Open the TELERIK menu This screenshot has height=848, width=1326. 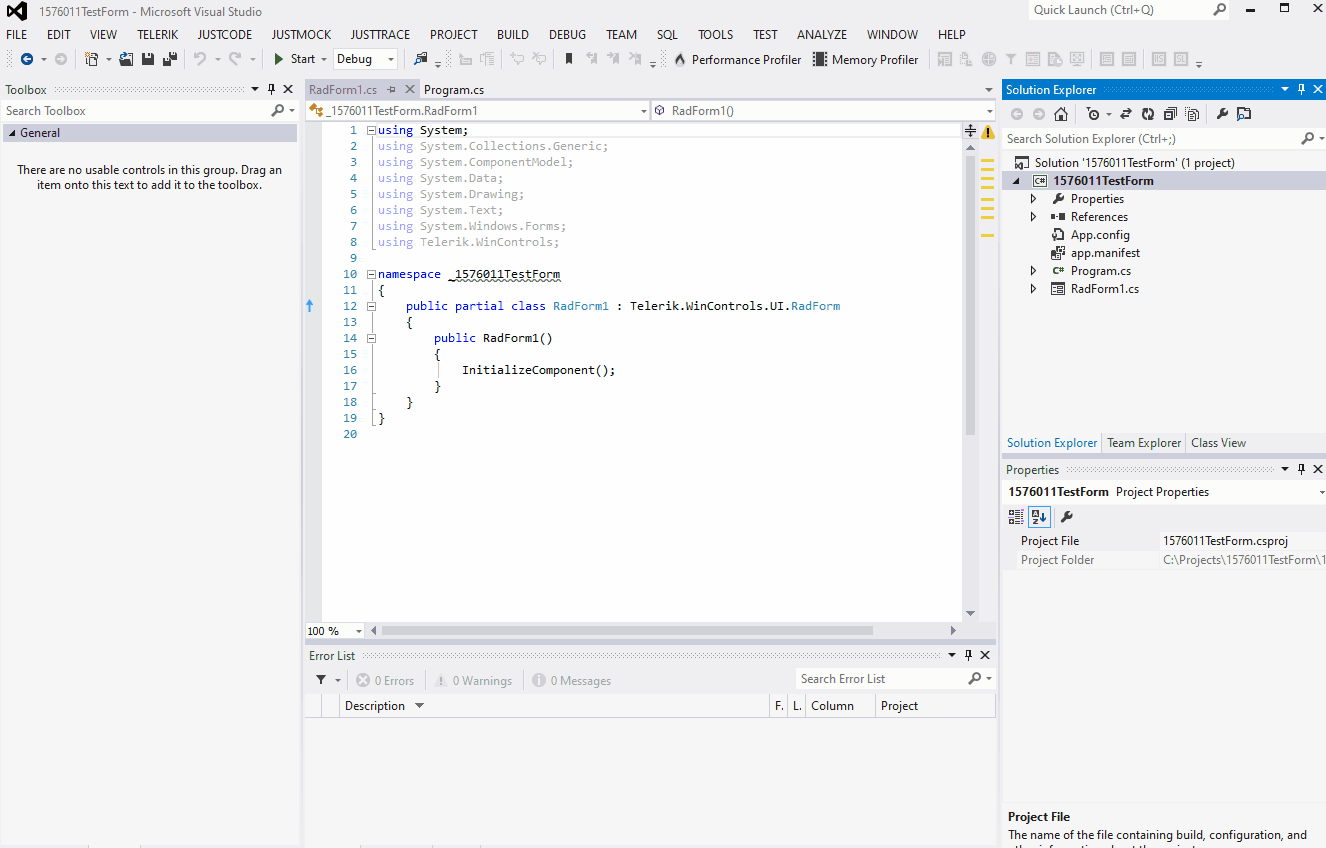[x=157, y=34]
